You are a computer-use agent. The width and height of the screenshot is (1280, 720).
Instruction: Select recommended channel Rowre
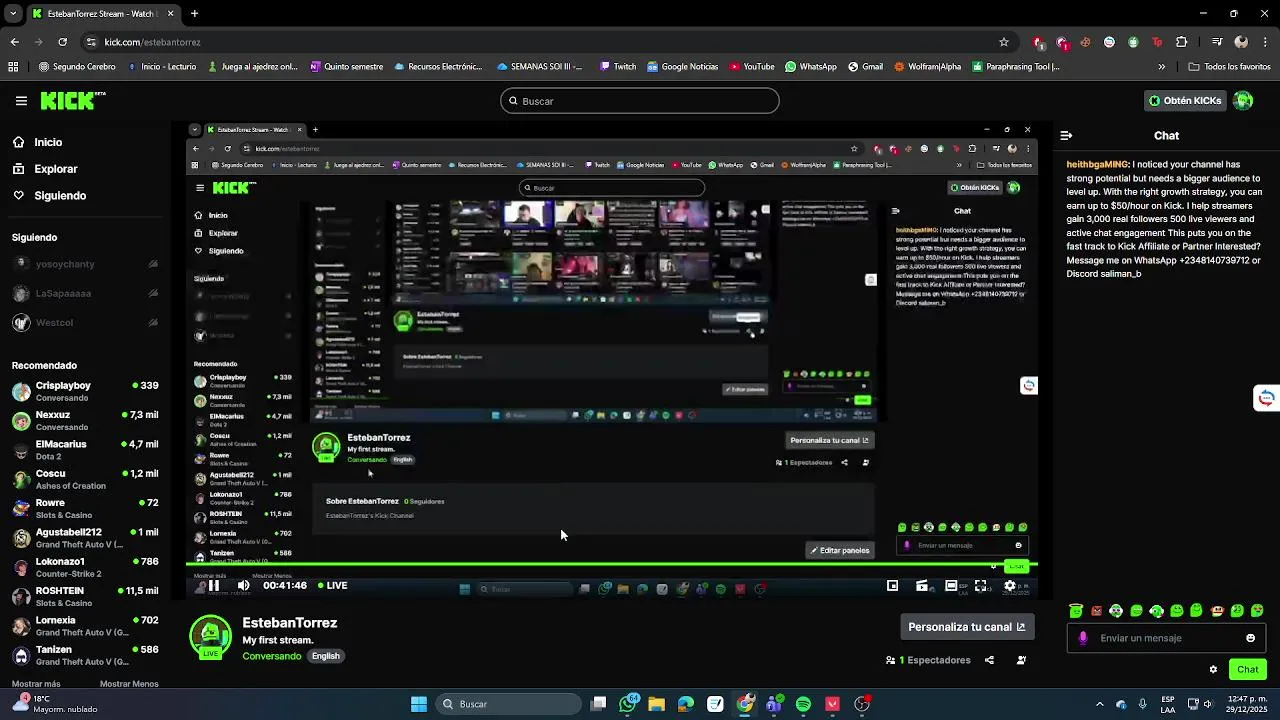85,508
